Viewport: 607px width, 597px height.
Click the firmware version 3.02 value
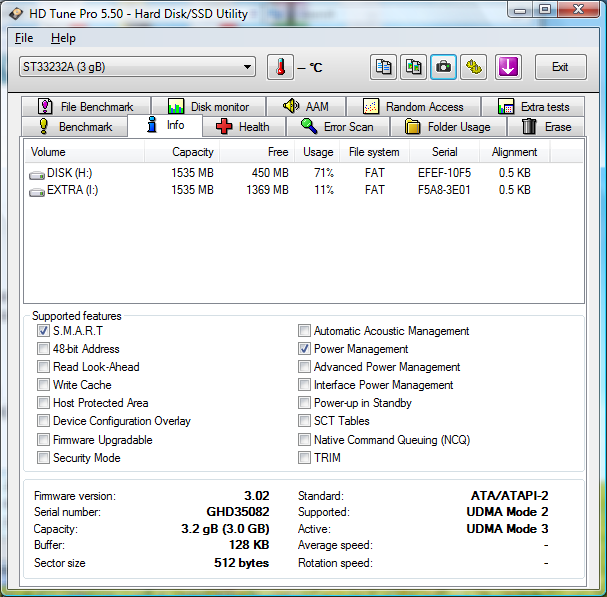coord(257,496)
